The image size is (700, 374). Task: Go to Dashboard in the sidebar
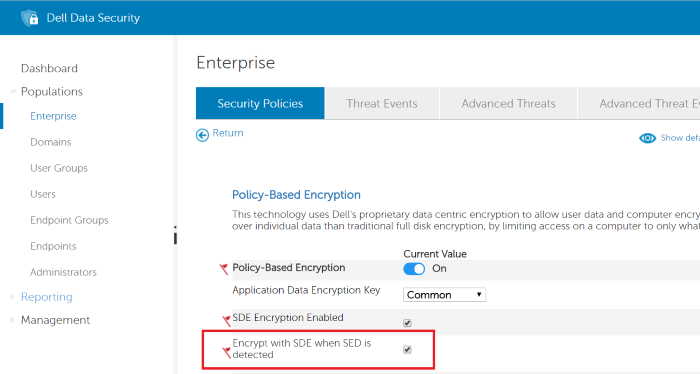pos(49,68)
